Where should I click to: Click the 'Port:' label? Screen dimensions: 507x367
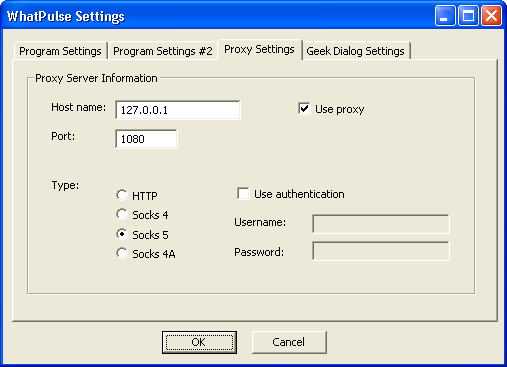point(63,136)
